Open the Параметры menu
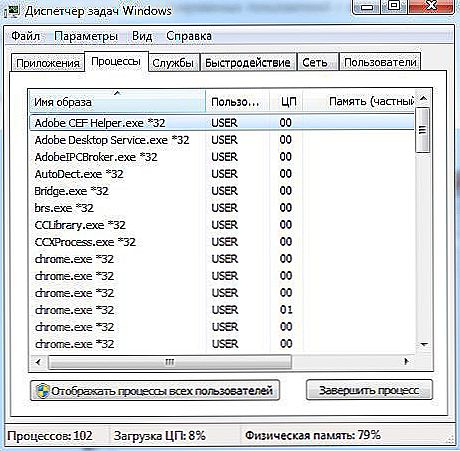The image size is (460, 451). [x=86, y=36]
